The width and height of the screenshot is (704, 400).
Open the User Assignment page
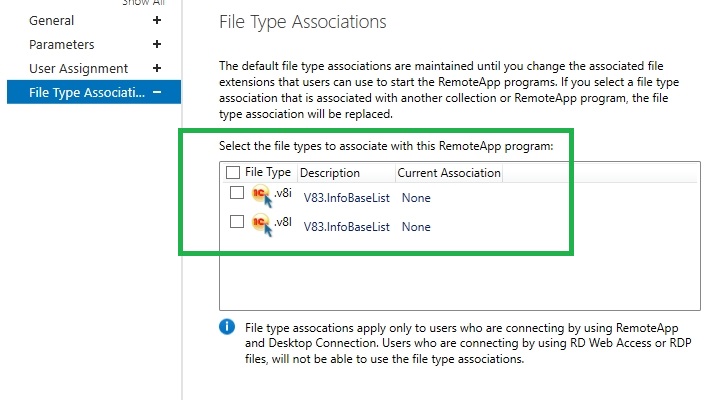click(79, 69)
